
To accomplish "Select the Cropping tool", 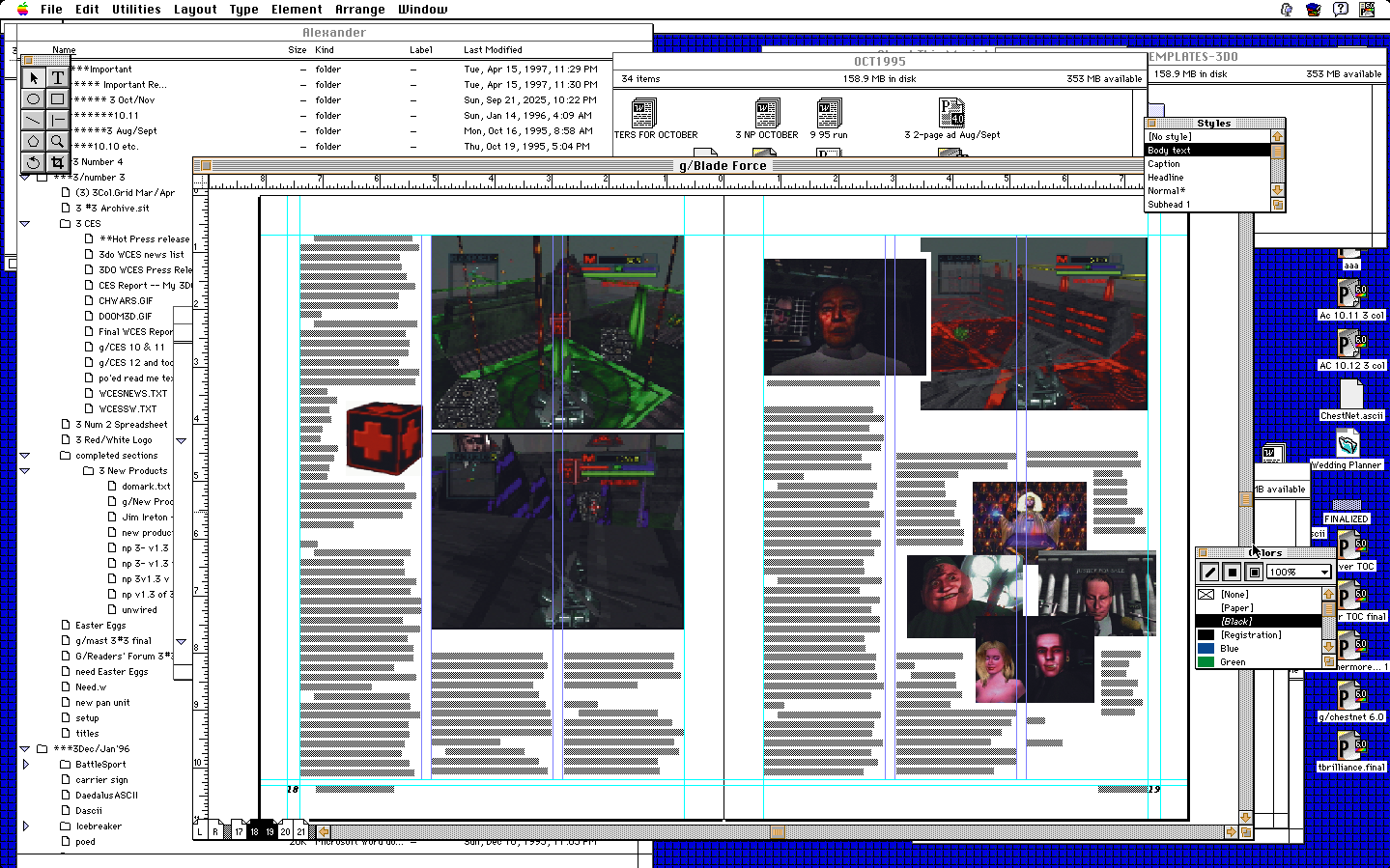I will click(x=58, y=162).
